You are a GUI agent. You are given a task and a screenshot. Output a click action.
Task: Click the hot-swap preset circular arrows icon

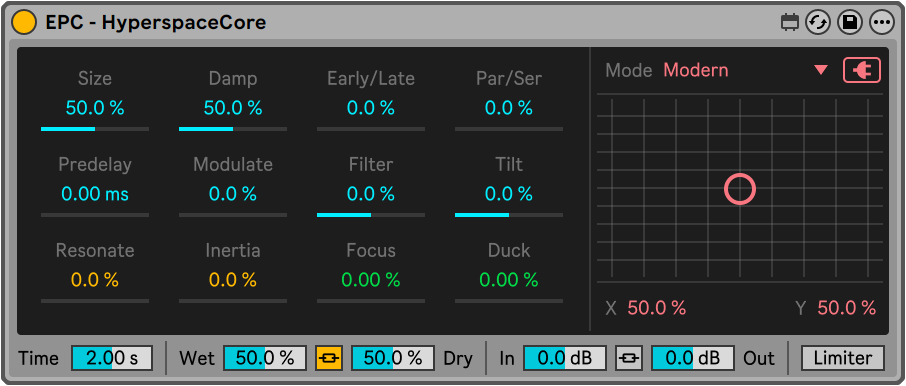(818, 23)
